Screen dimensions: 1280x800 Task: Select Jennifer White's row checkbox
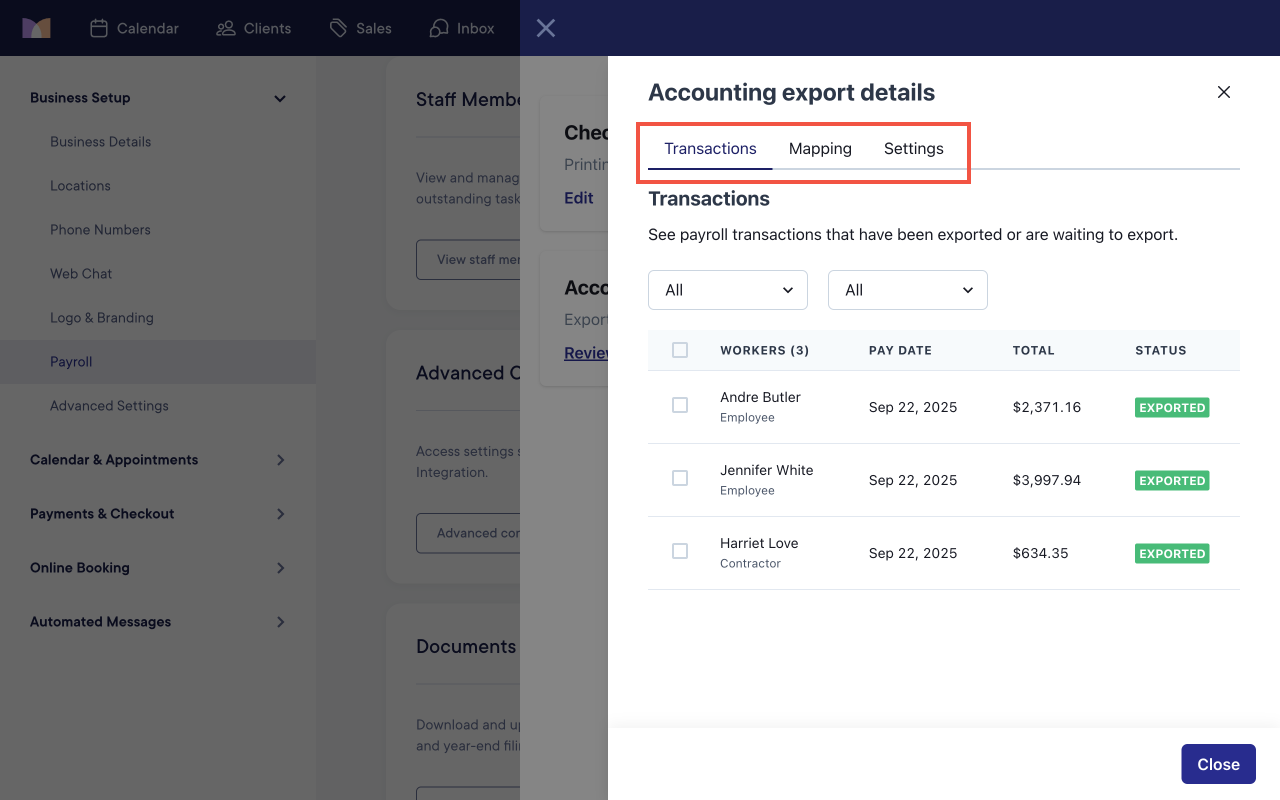point(680,478)
